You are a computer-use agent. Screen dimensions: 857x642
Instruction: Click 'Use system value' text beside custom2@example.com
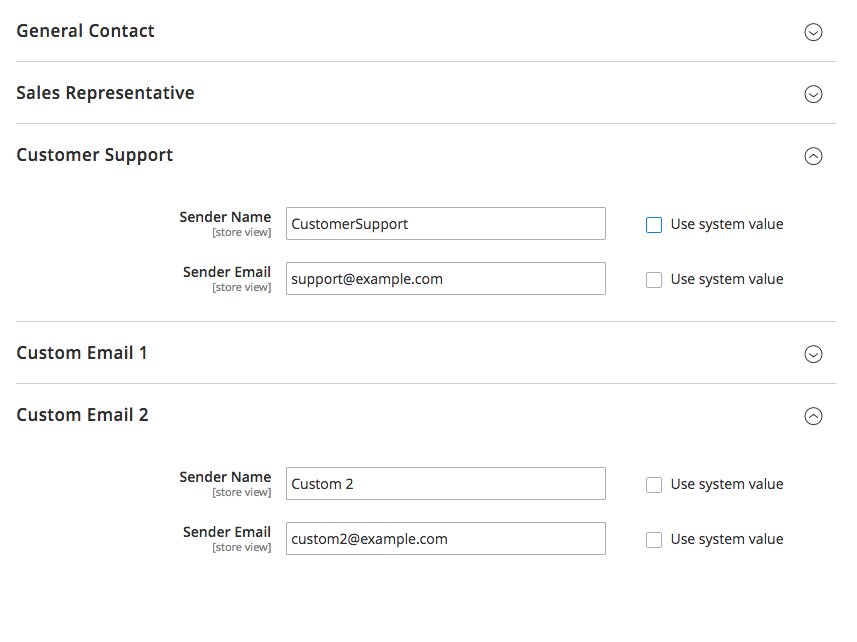pos(727,539)
